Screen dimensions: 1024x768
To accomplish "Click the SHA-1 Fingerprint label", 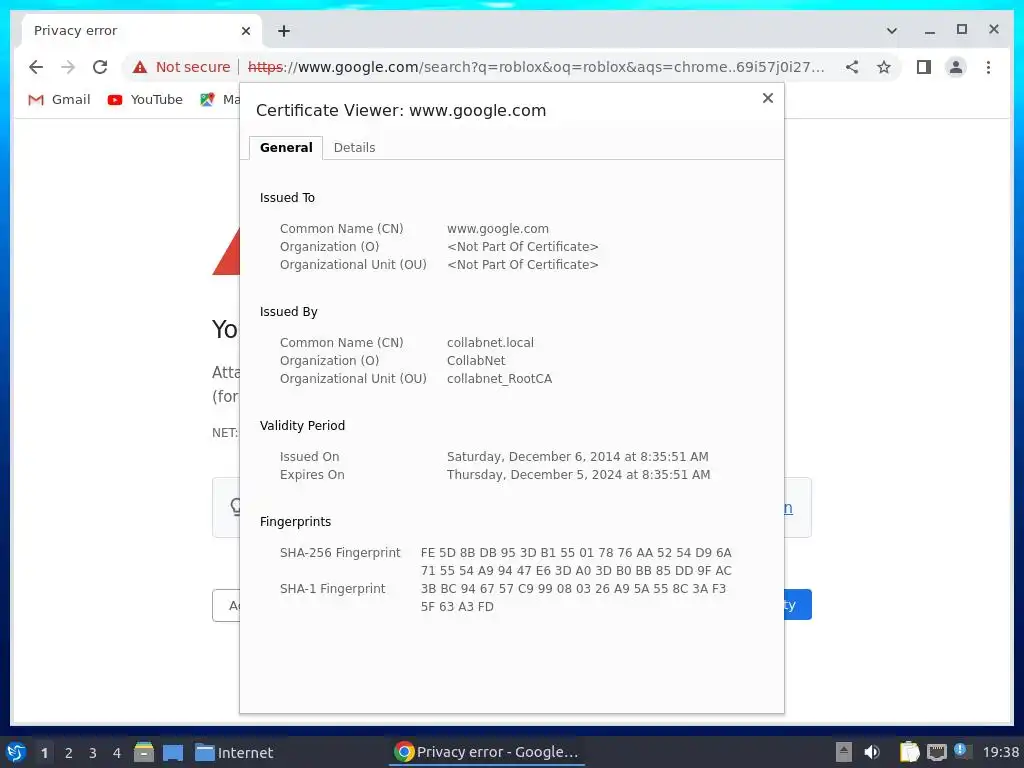I will point(332,588).
